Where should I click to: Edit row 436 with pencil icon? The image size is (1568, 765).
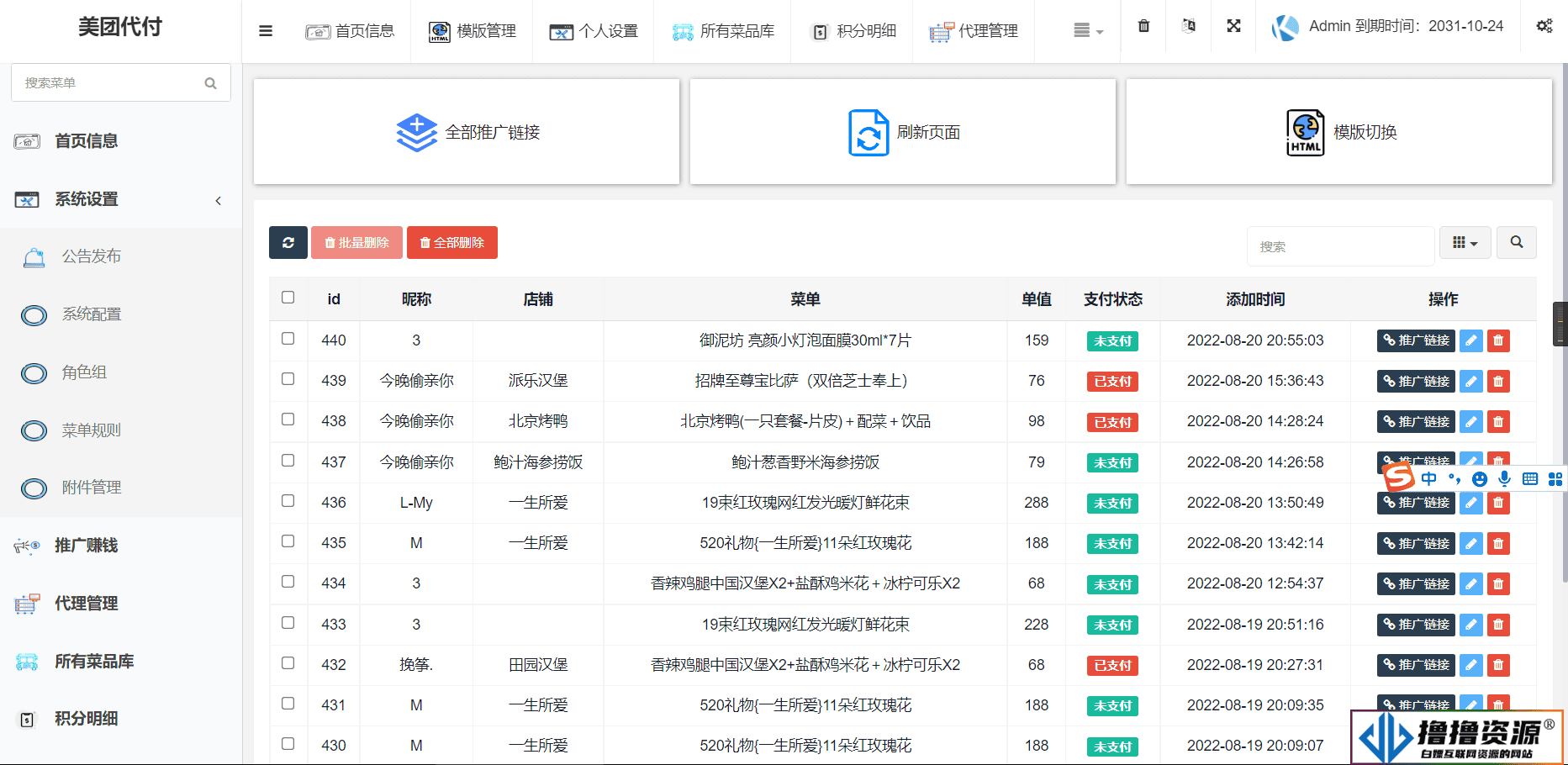1470,503
